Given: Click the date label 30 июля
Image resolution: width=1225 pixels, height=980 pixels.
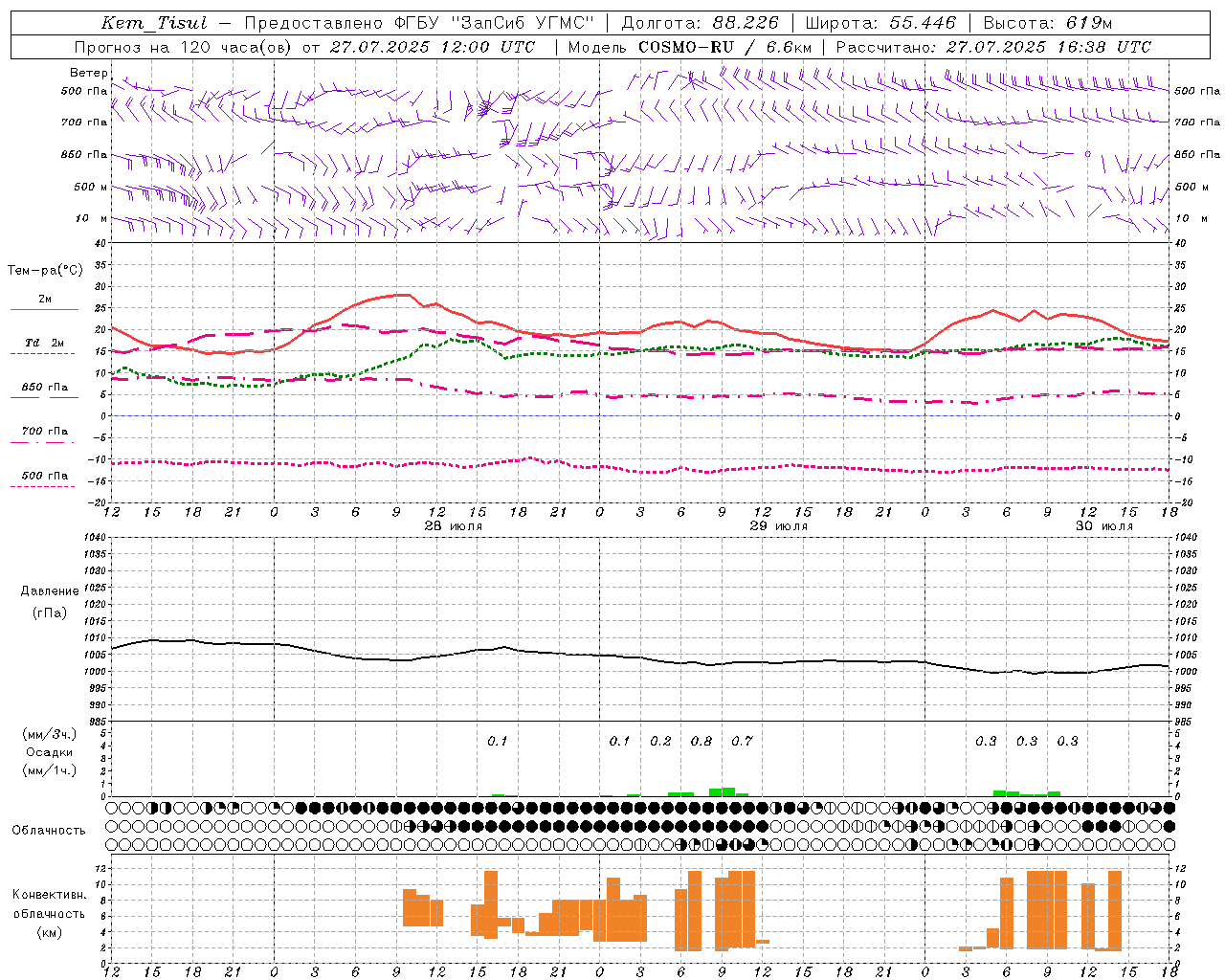Looking at the screenshot, I should pyautogui.click(x=1103, y=526).
